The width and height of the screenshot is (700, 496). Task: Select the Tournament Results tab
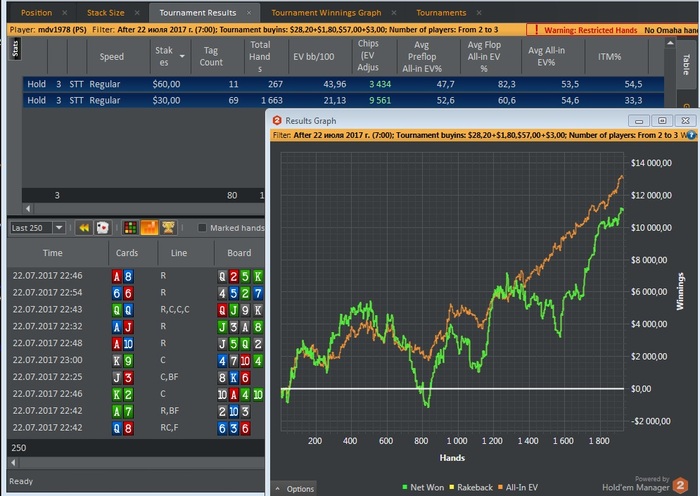pos(198,13)
